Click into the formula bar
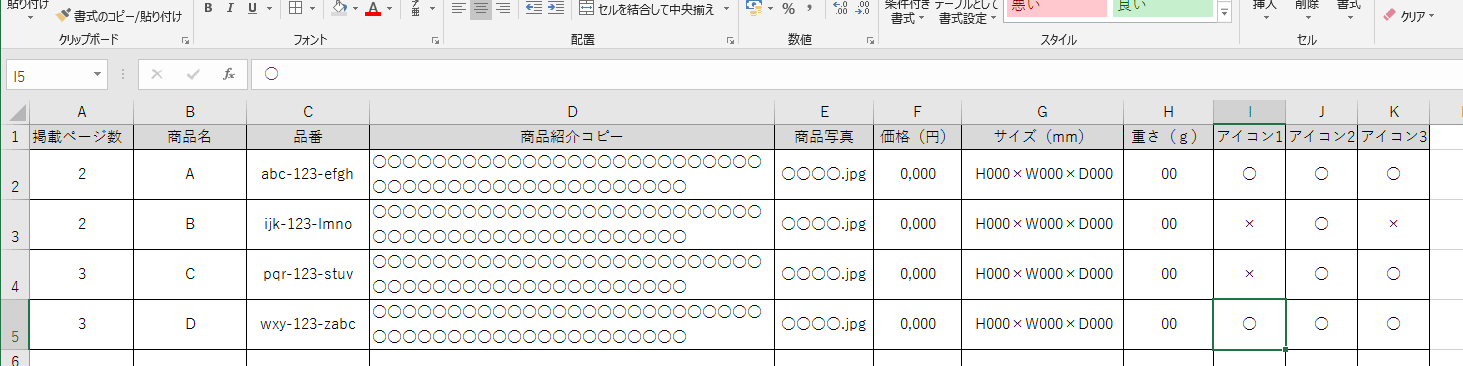Viewport: 1463px width, 366px height. coord(856,74)
